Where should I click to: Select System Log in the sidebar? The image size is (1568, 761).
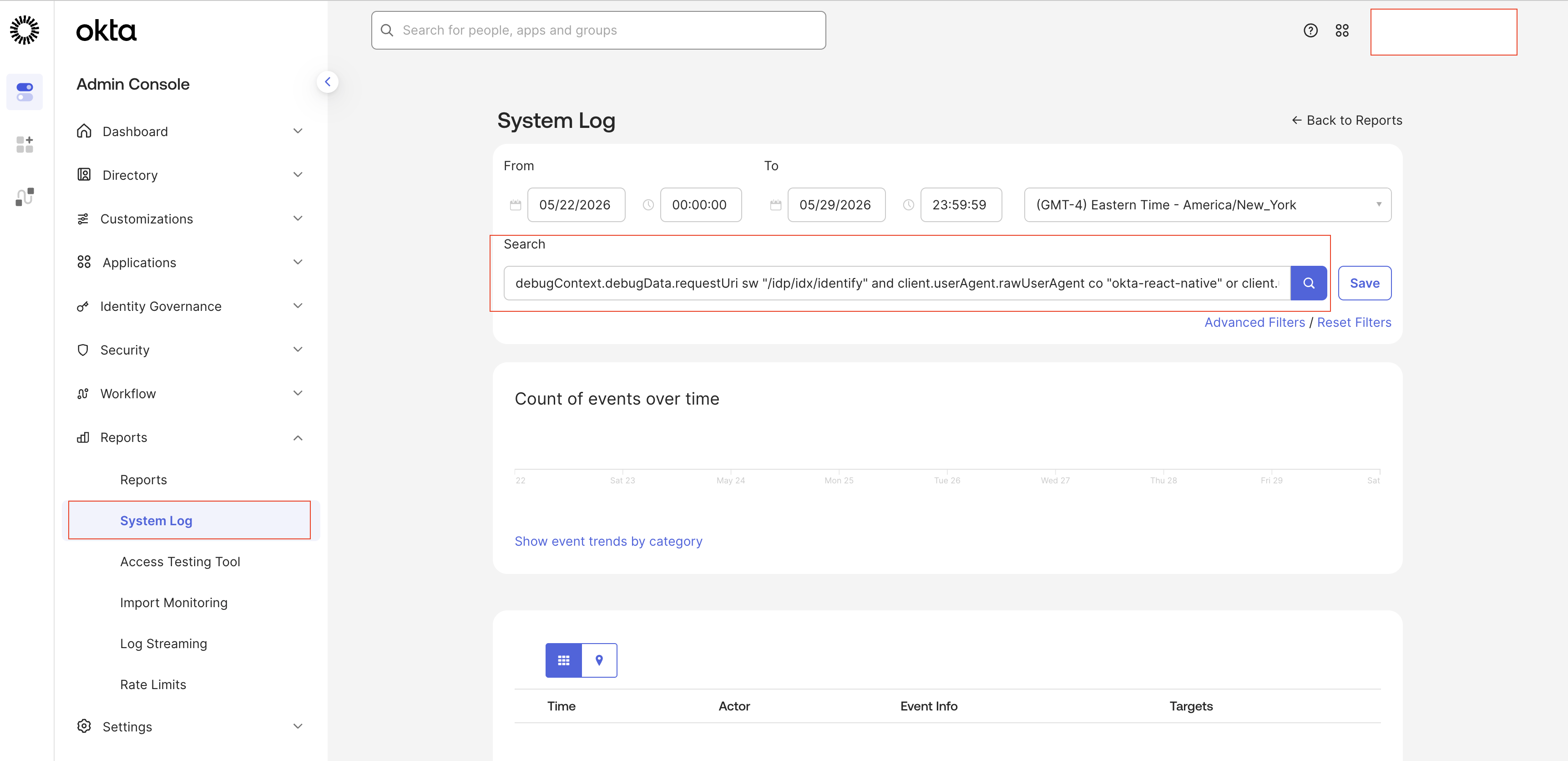pyautogui.click(x=156, y=521)
